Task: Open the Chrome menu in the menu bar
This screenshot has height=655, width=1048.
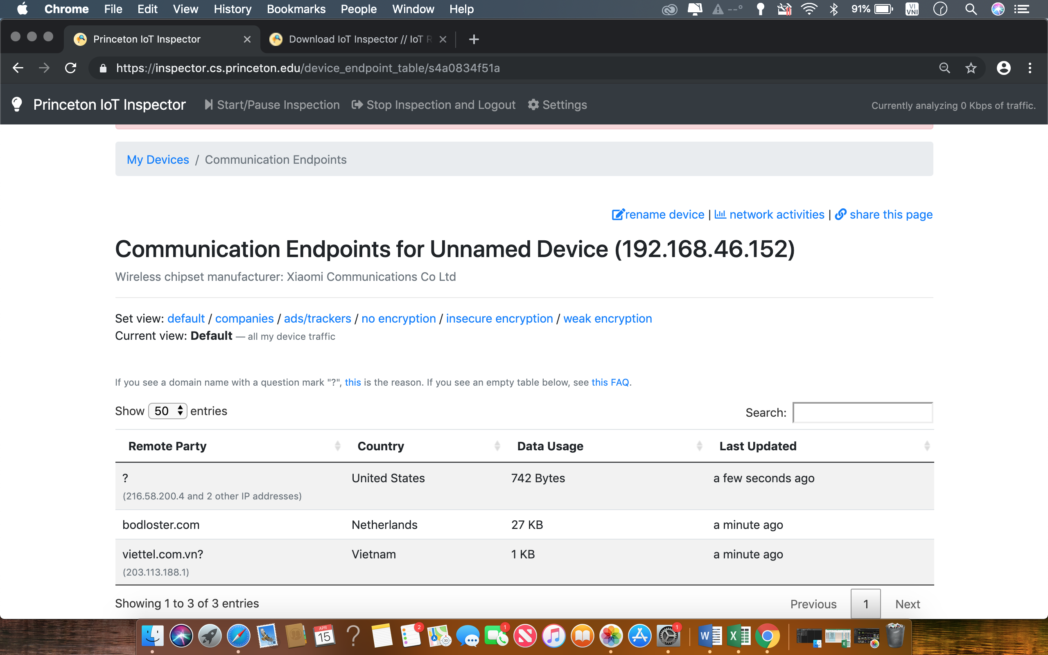Action: point(66,9)
